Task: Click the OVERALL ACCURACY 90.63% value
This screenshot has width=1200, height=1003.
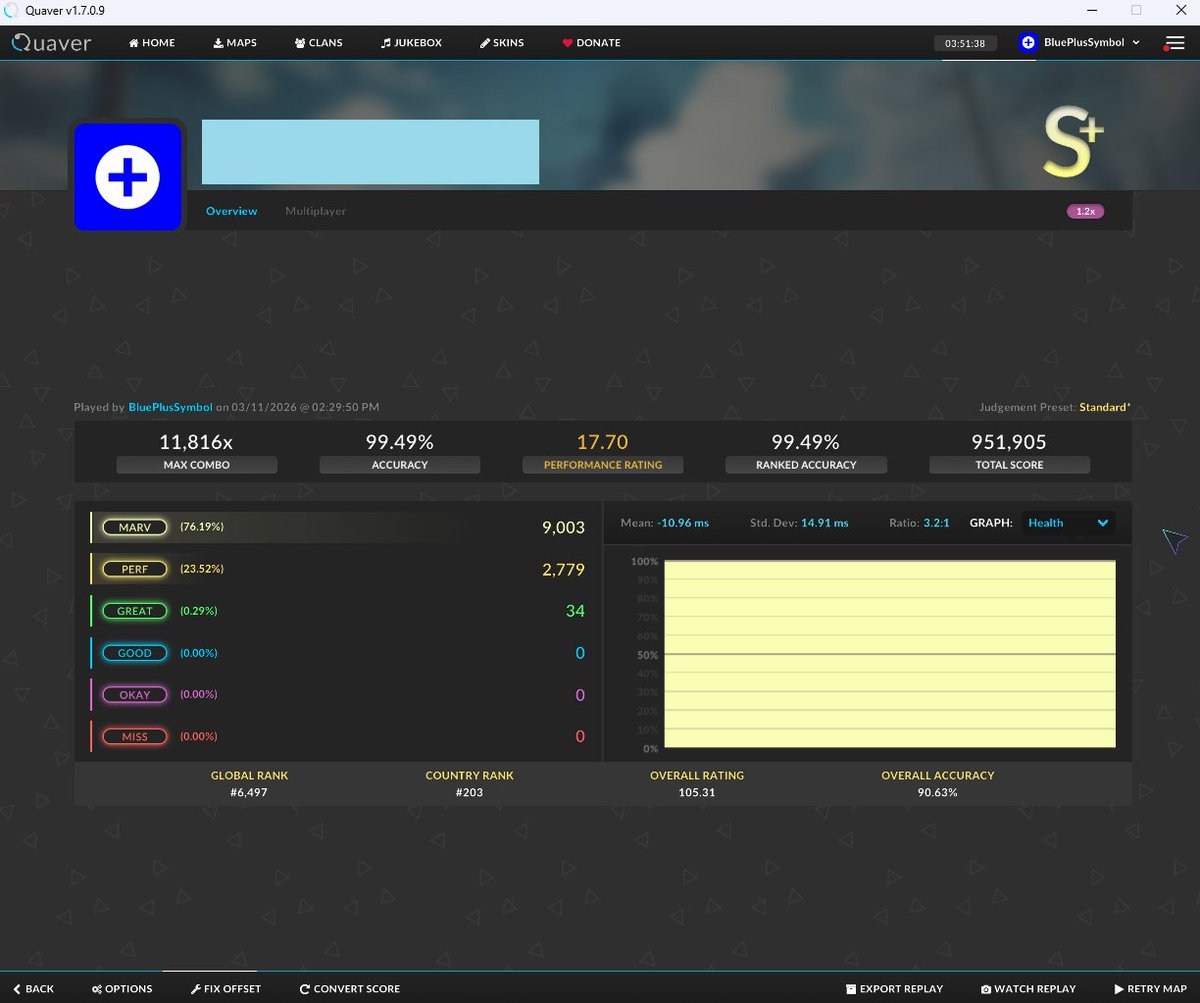Action: click(938, 792)
